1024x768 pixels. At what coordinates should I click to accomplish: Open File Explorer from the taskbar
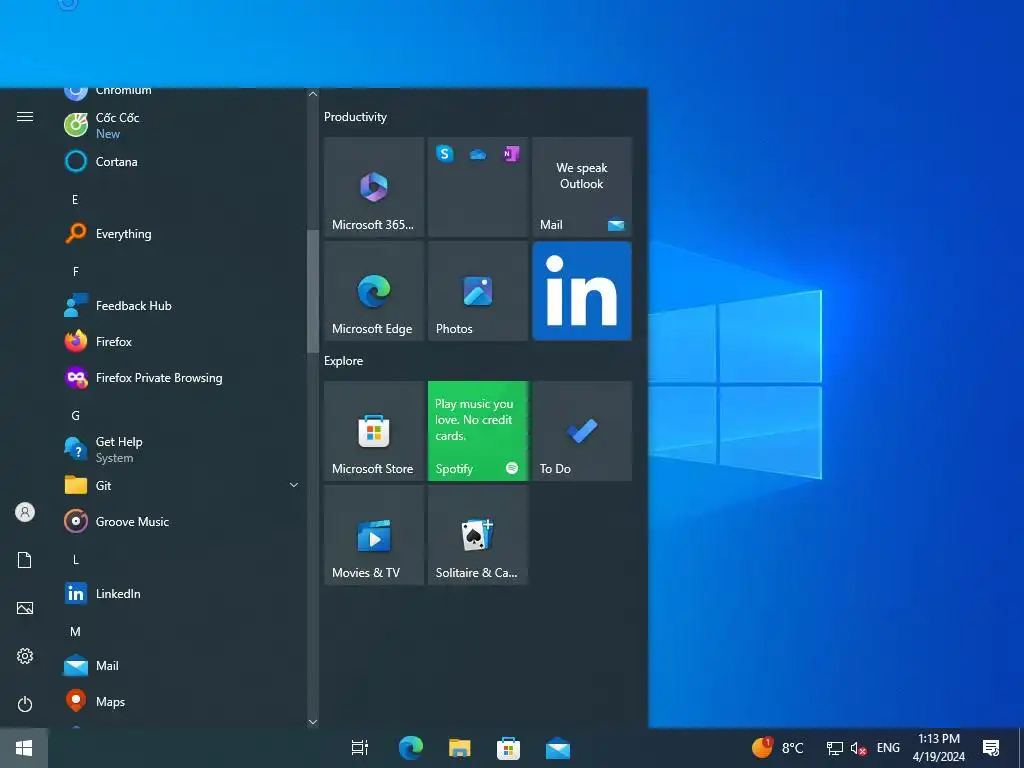[x=460, y=748]
